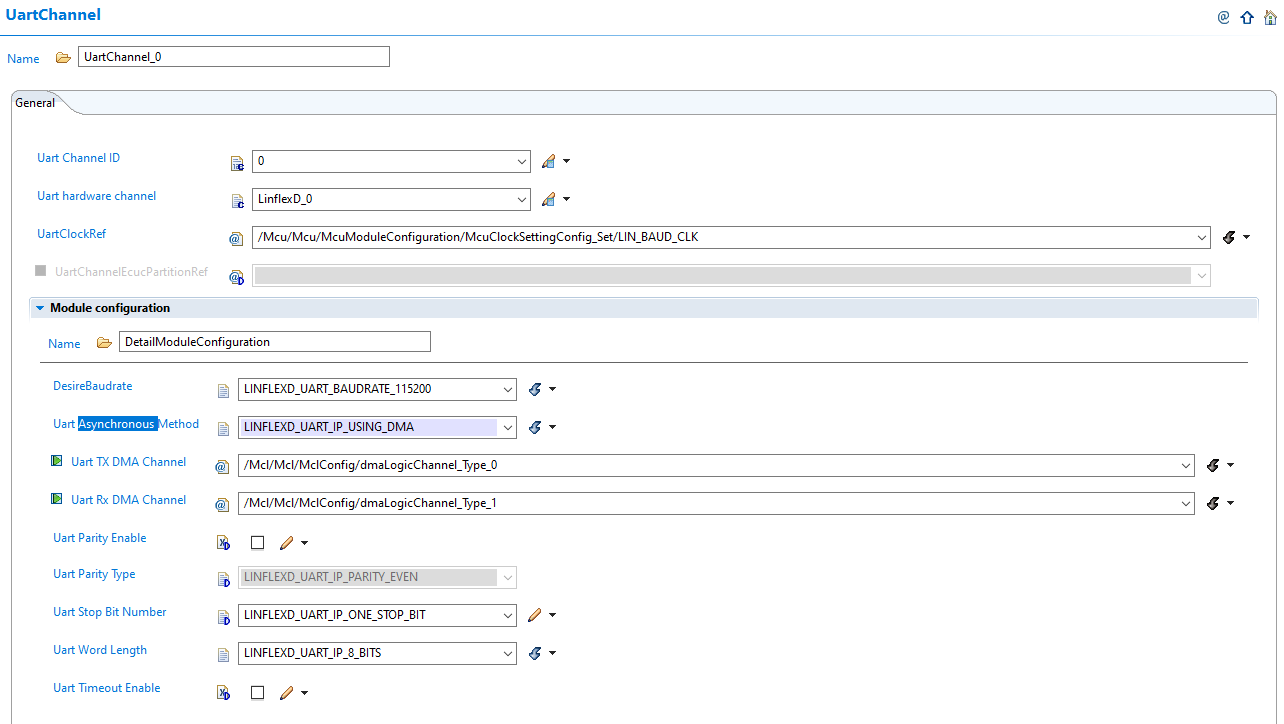
Task: Click the home icon in the top-right corner
Action: click(x=1271, y=17)
